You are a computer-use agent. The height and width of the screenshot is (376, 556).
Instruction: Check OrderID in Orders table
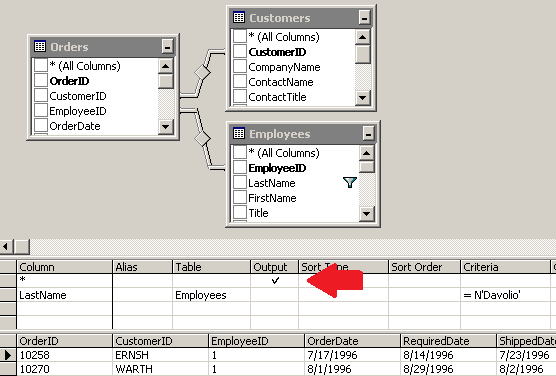click(x=41, y=81)
